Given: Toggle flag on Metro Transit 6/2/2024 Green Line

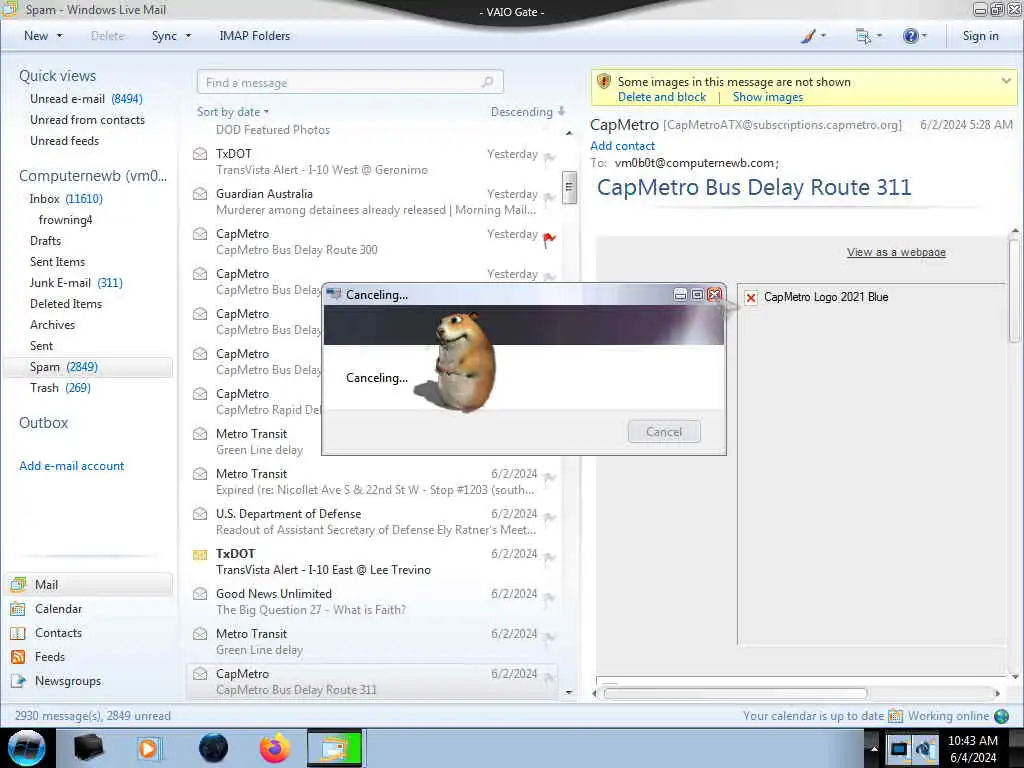Looking at the screenshot, I should [x=549, y=637].
